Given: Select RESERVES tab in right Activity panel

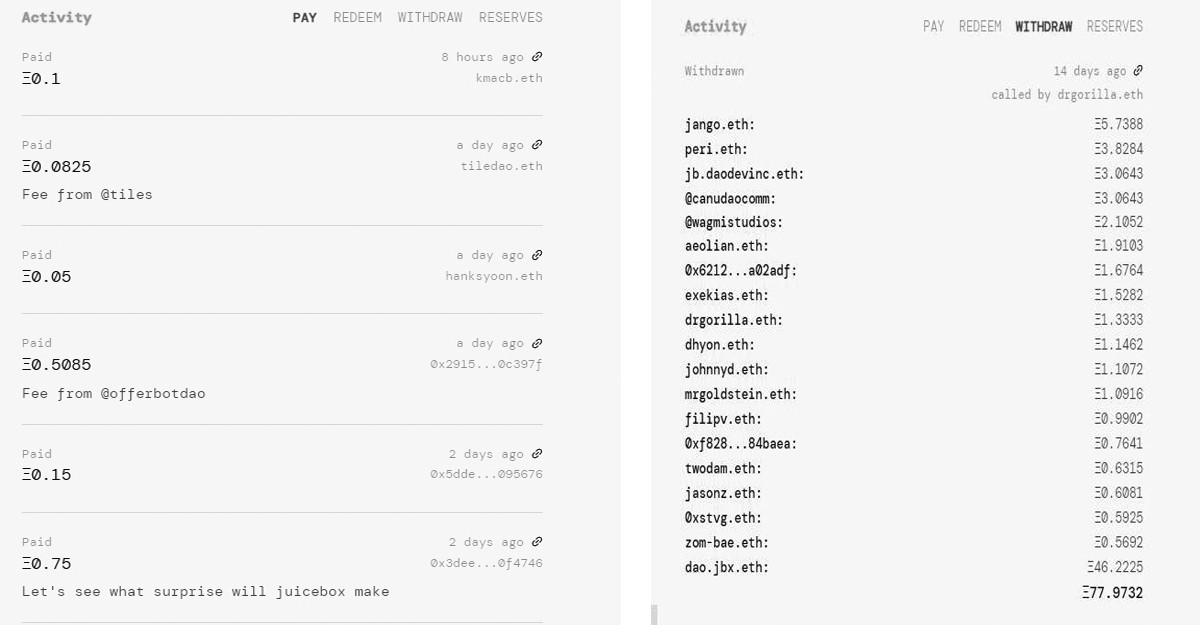Looking at the screenshot, I should [1114, 26].
